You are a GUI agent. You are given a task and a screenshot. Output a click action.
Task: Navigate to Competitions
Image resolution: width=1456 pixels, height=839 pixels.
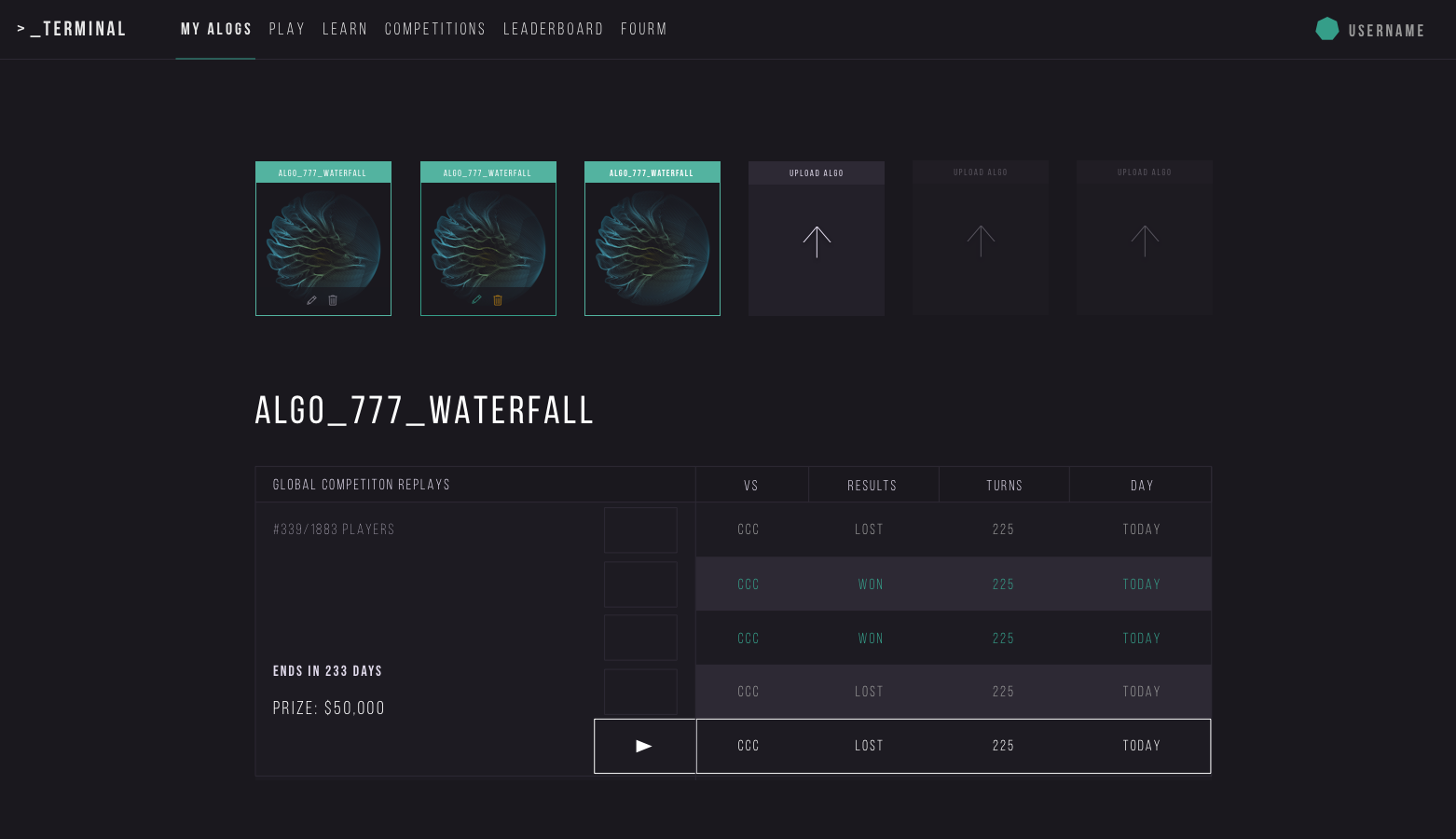tap(435, 29)
